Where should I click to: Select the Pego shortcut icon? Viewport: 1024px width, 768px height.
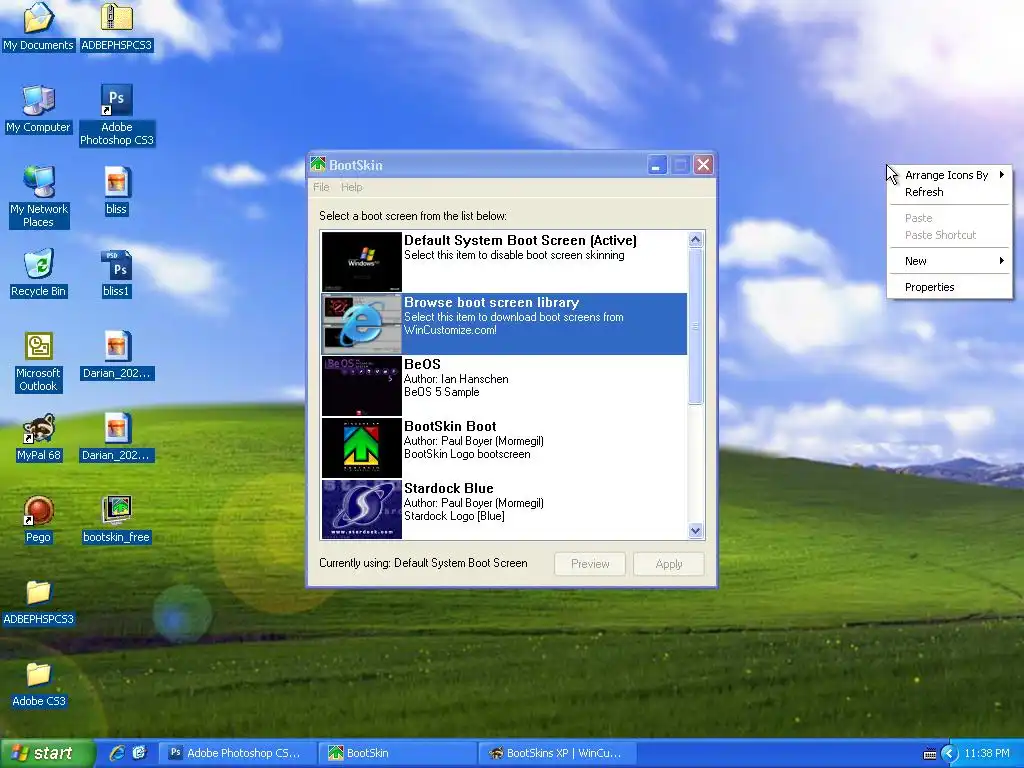(39, 520)
